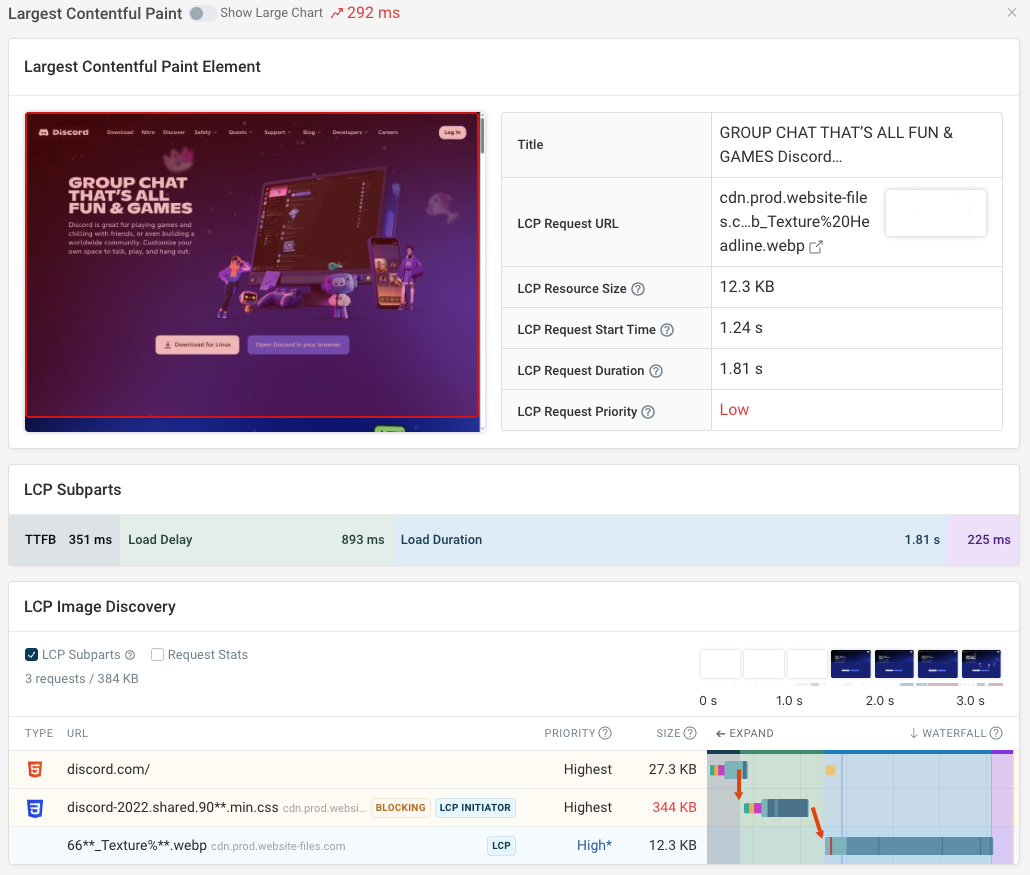The width and height of the screenshot is (1030, 875).
Task: Click the Discord homepage screenshot preview
Action: [x=253, y=270]
